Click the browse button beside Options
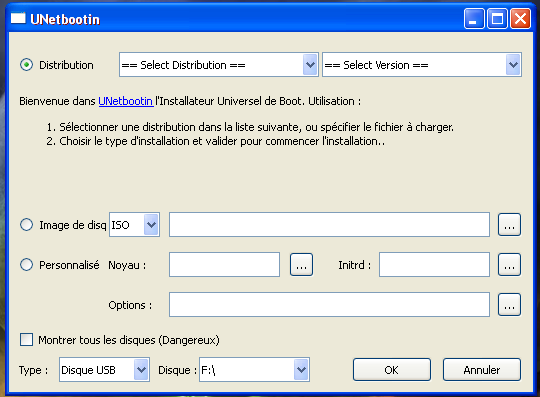Image resolution: width=540 pixels, height=397 pixels. (x=509, y=305)
